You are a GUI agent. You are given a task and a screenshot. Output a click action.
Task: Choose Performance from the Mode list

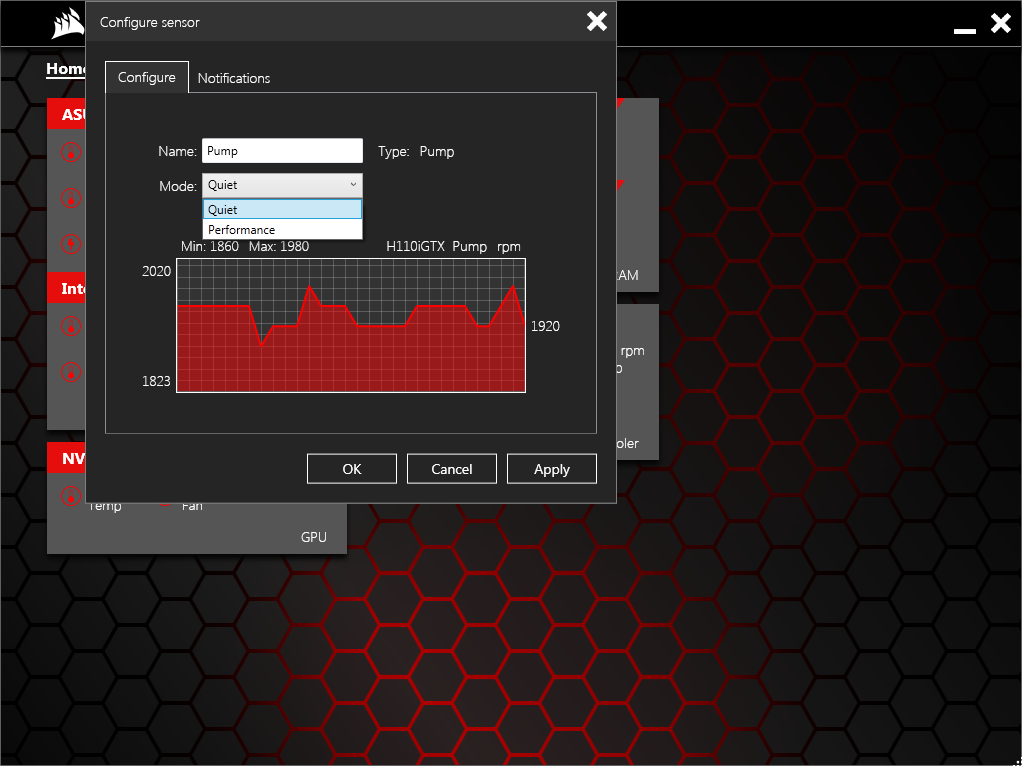[x=282, y=229]
